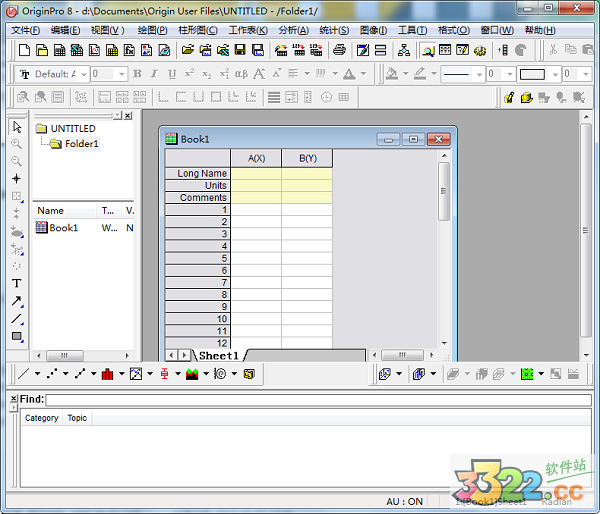Open the 编辑(E) menu

(x=65, y=30)
